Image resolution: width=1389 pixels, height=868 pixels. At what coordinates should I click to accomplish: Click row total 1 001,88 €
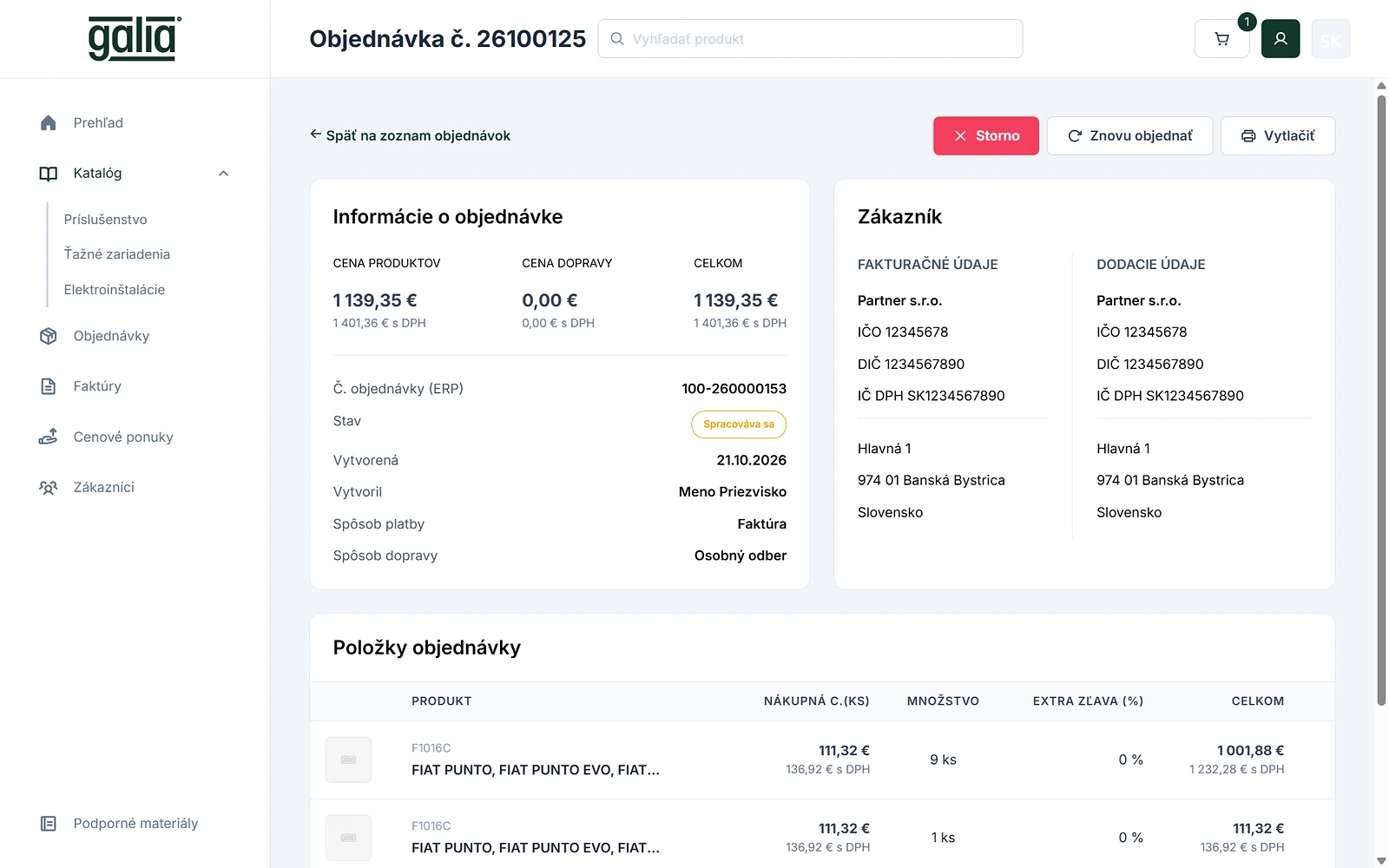point(1250,751)
